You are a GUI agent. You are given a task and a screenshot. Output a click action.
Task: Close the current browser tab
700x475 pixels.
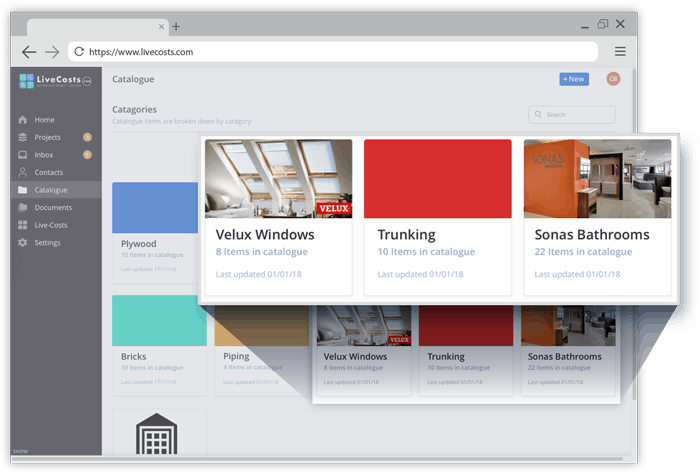tap(161, 27)
